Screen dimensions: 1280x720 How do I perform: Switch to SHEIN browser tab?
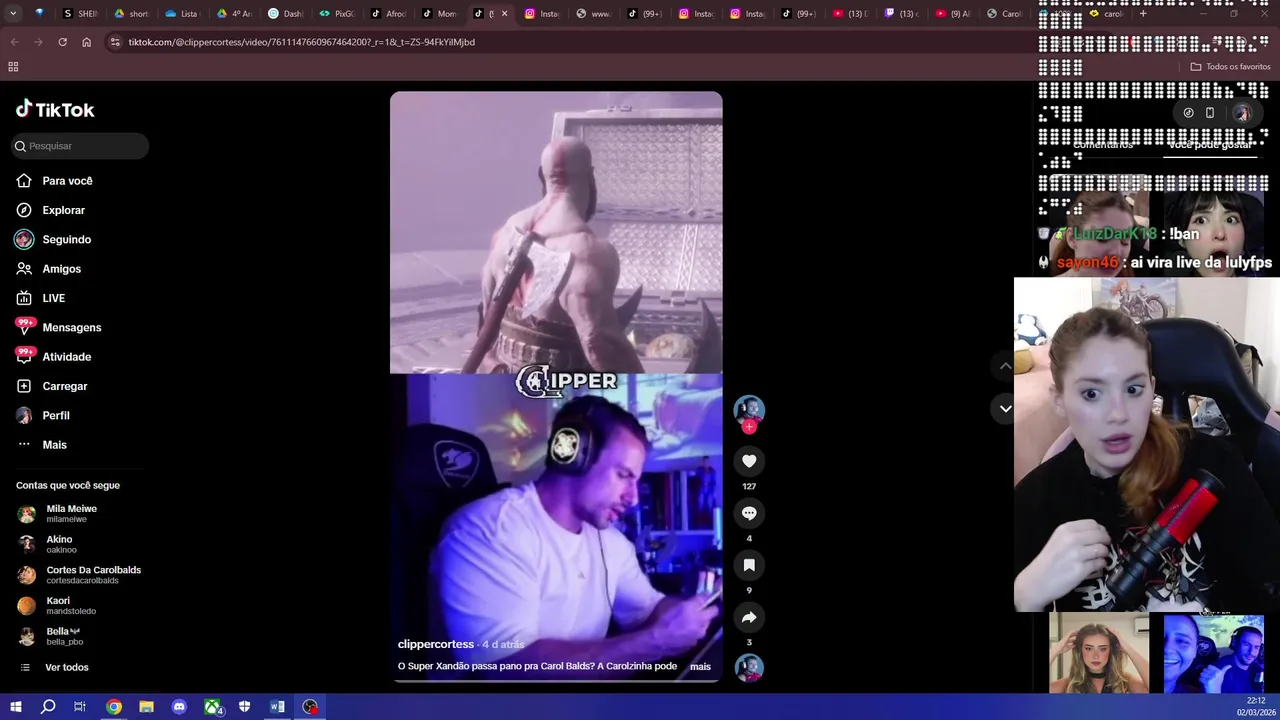(82, 14)
